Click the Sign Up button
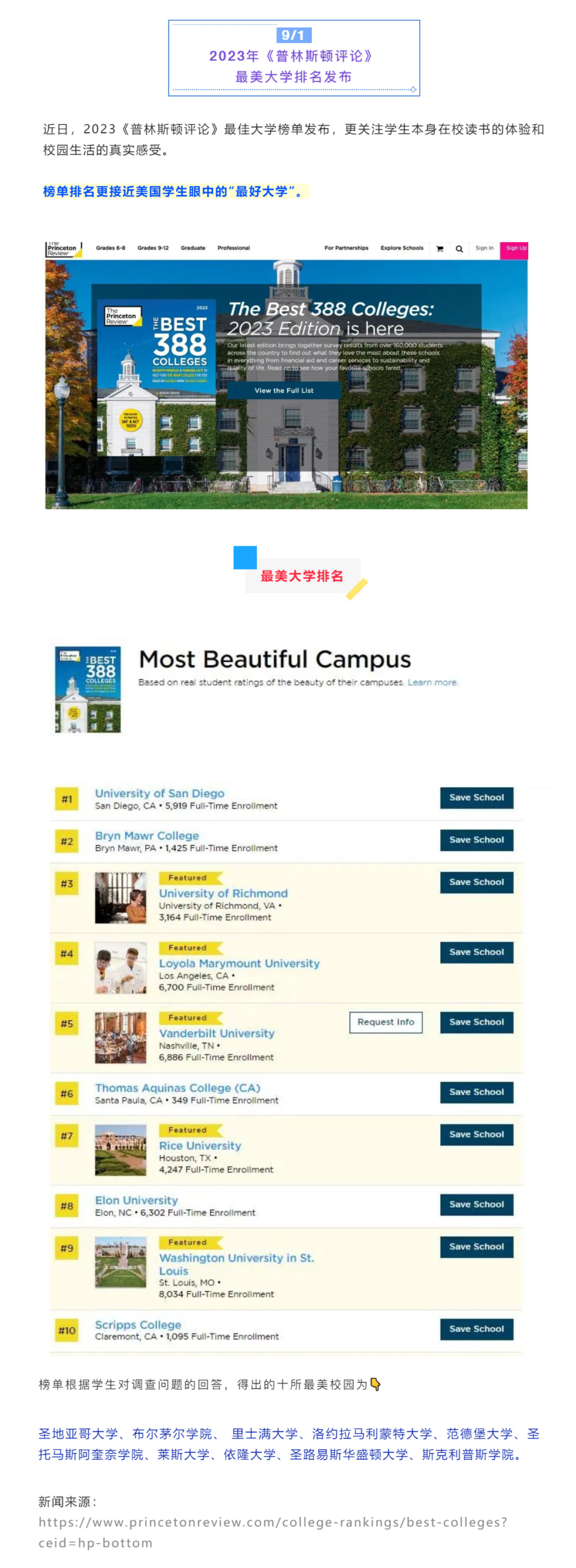576x1568 pixels. [514, 250]
